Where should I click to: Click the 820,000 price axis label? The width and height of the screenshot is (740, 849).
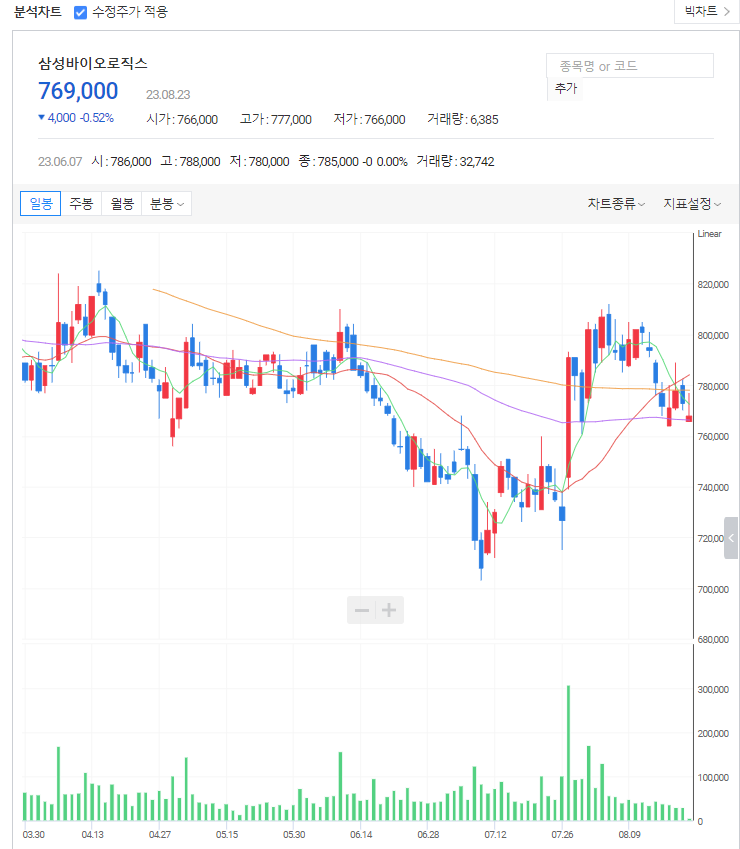(713, 285)
